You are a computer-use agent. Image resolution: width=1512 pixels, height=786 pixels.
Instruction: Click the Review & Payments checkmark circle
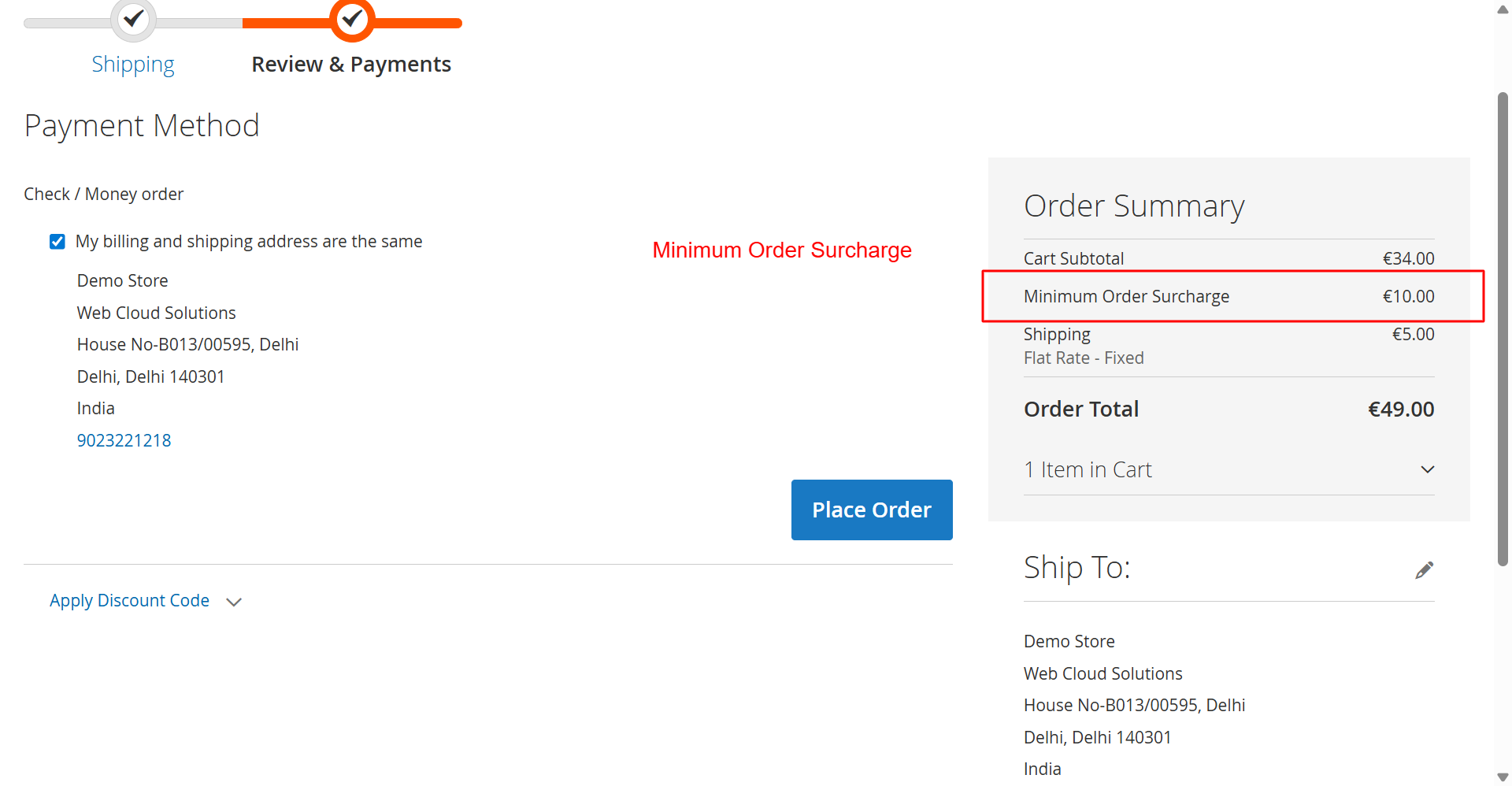[352, 18]
